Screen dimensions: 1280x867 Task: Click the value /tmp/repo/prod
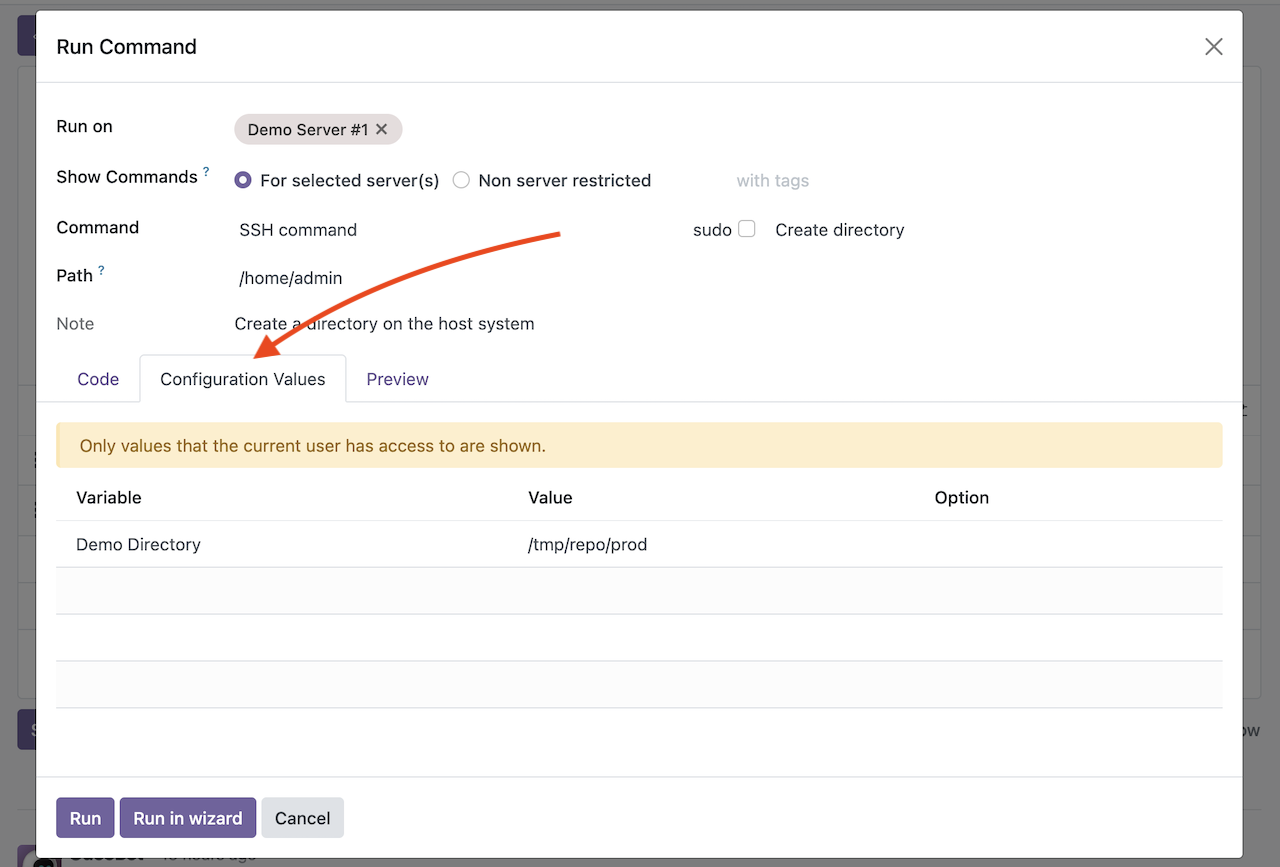click(x=588, y=544)
